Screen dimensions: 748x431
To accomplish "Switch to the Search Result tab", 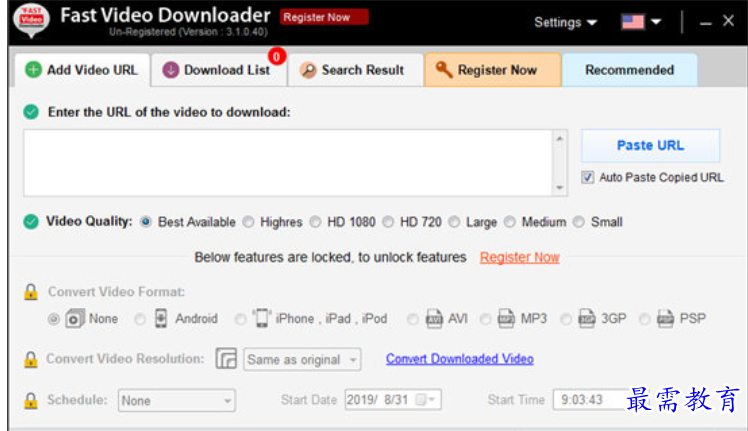I will point(355,70).
